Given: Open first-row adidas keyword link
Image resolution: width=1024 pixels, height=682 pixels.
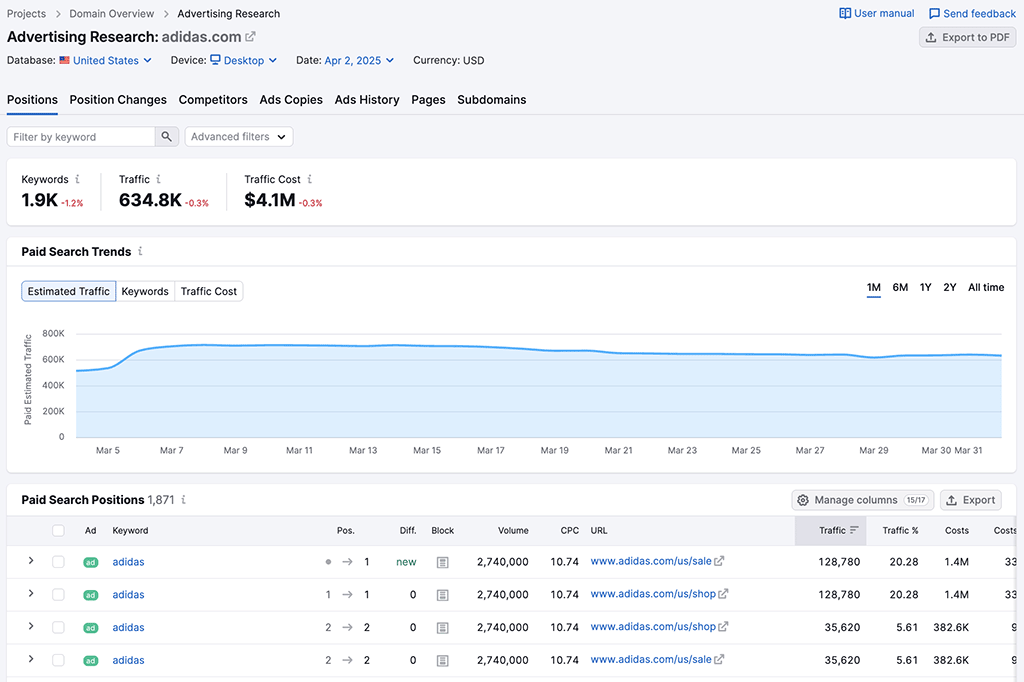Looking at the screenshot, I should click(x=128, y=562).
